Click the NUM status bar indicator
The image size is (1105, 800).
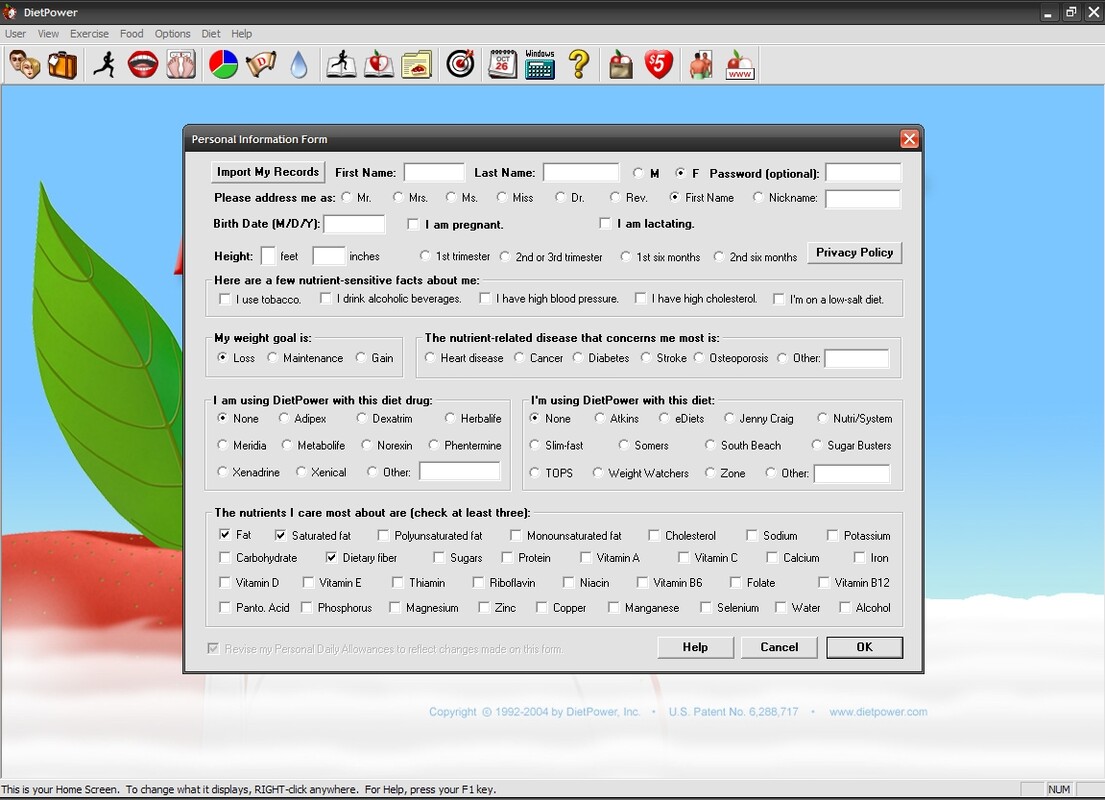coord(1058,789)
